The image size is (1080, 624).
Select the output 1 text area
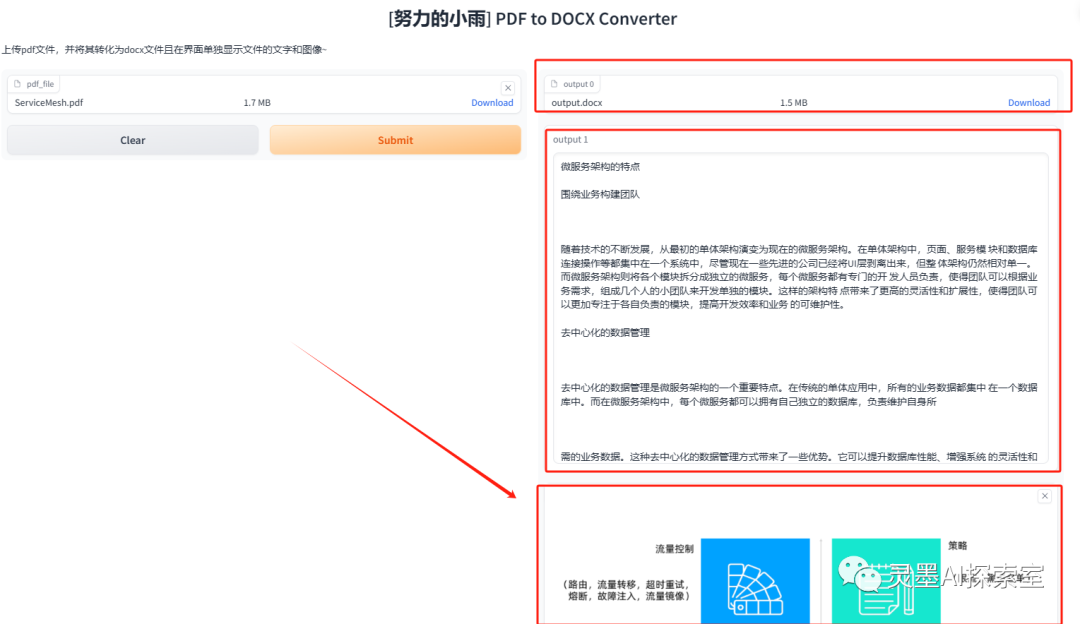tap(800, 309)
